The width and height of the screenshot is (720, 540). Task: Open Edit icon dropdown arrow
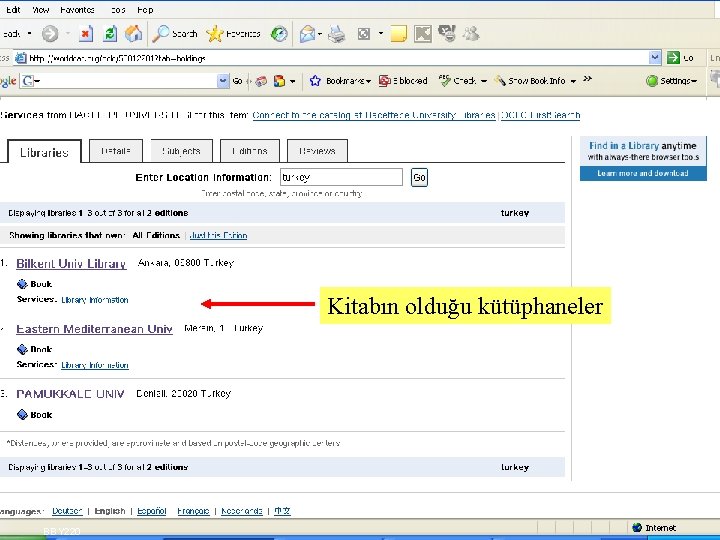pyautogui.click(x=381, y=34)
